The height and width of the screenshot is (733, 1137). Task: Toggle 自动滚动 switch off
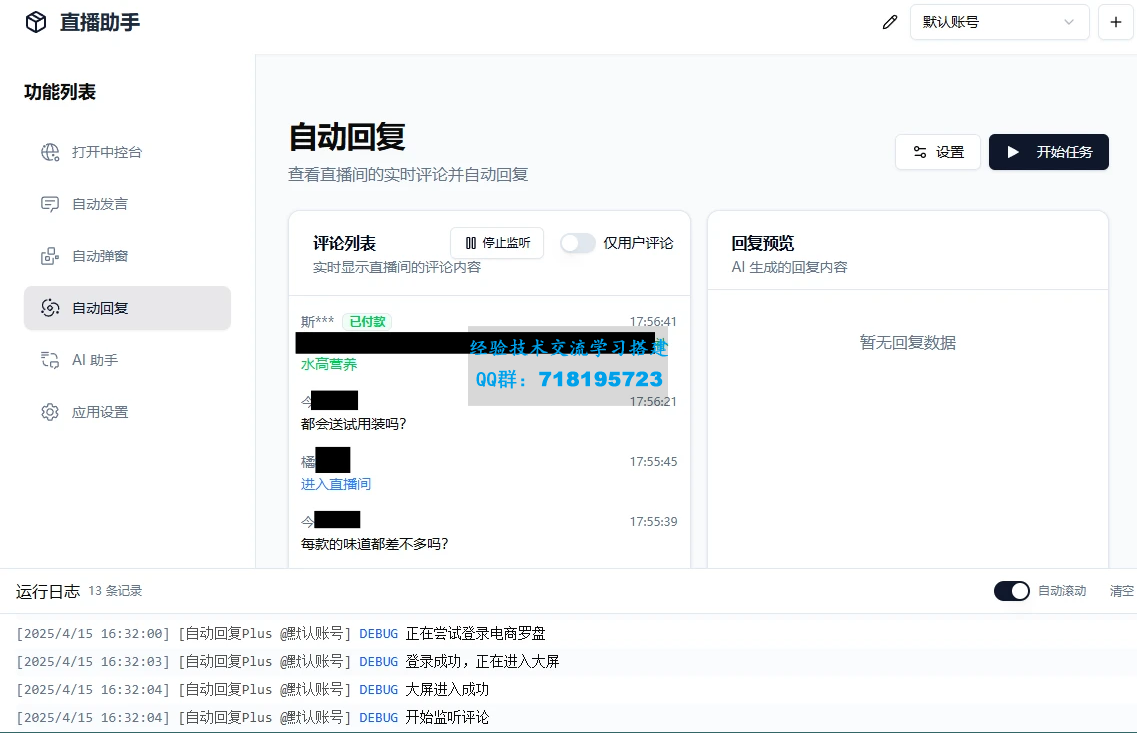point(1012,591)
